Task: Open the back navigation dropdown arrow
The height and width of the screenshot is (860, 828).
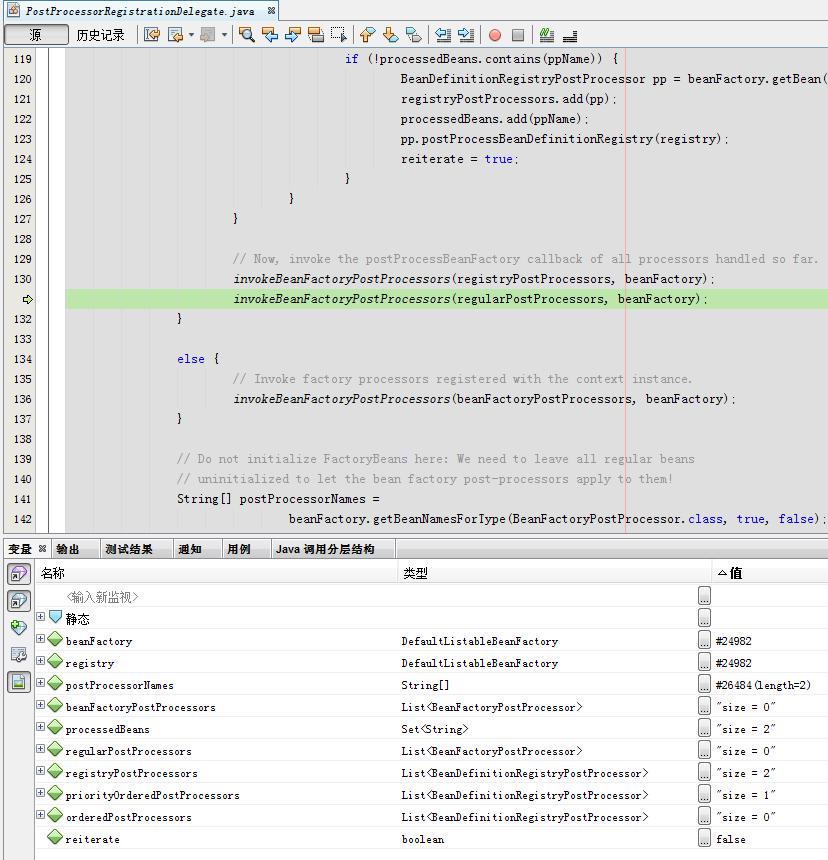Action: coord(191,35)
